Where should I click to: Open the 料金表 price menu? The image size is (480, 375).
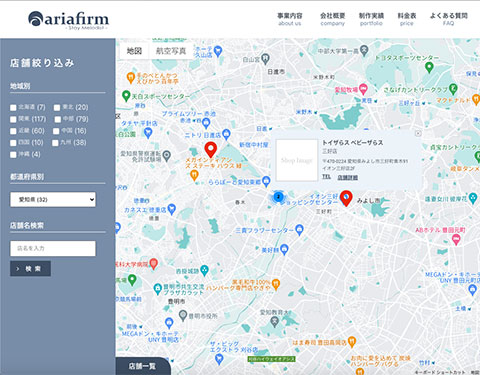click(407, 19)
